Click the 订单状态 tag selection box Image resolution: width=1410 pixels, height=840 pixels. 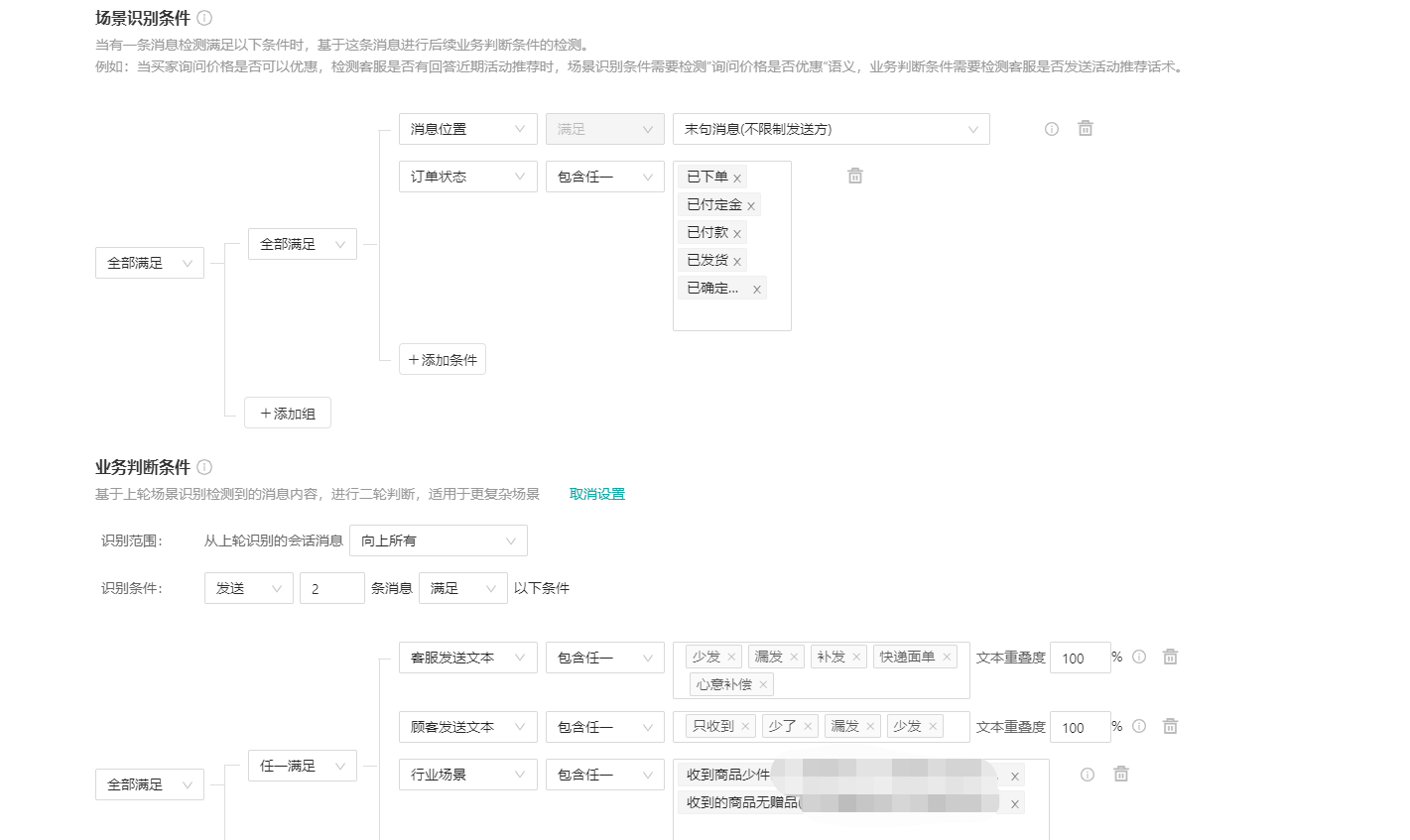pyautogui.click(x=731, y=245)
